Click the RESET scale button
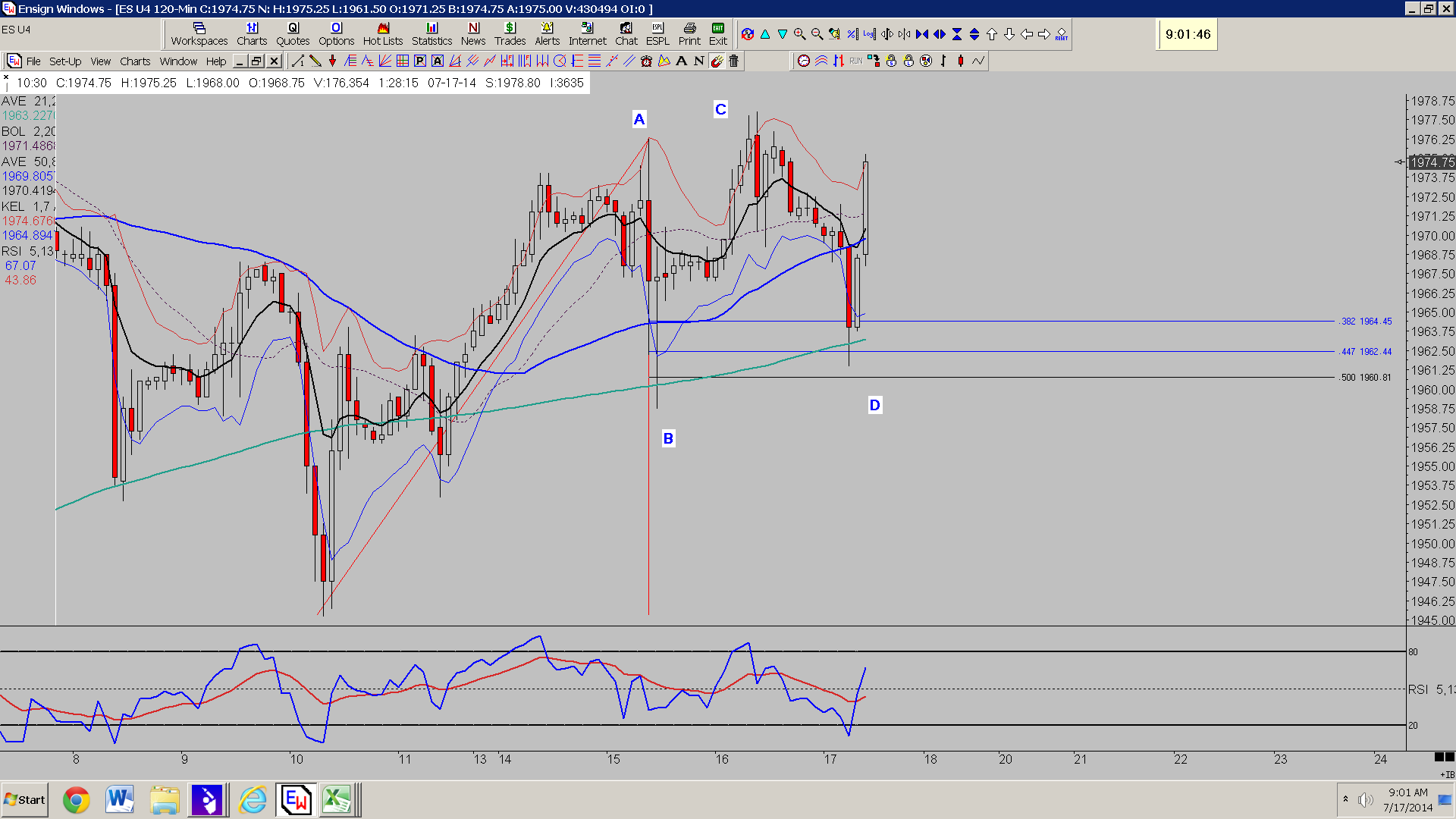 [x=1061, y=35]
